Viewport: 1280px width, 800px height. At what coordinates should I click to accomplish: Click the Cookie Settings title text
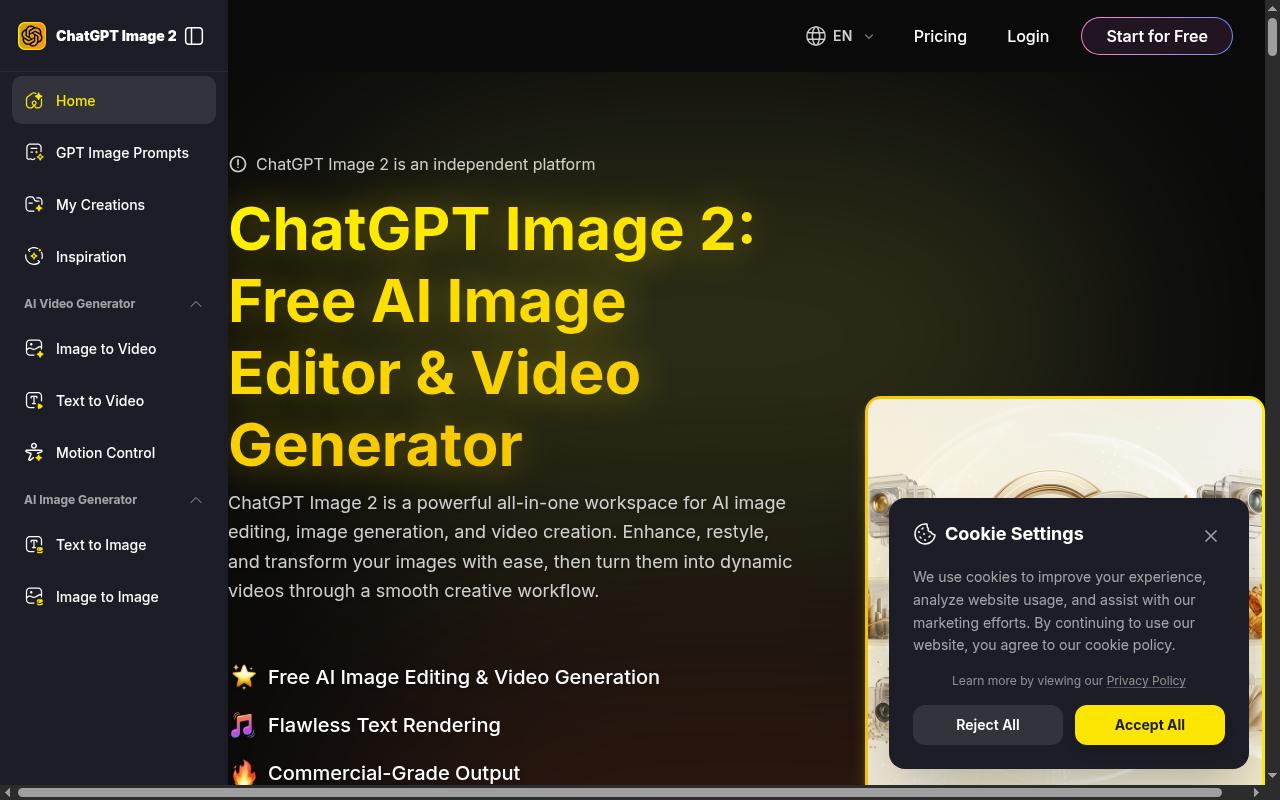point(1014,534)
